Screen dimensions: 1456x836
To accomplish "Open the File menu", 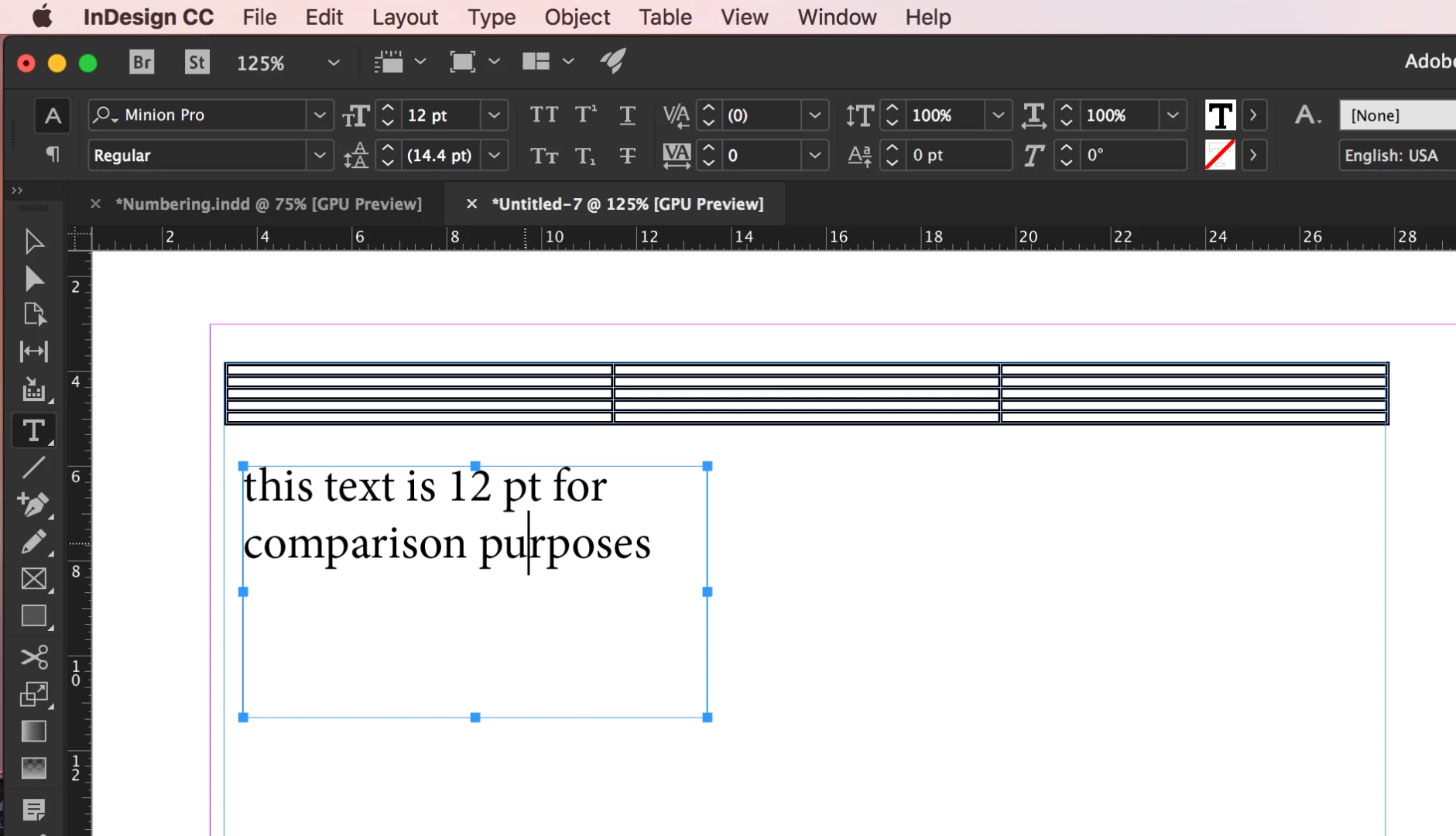I will (x=259, y=17).
